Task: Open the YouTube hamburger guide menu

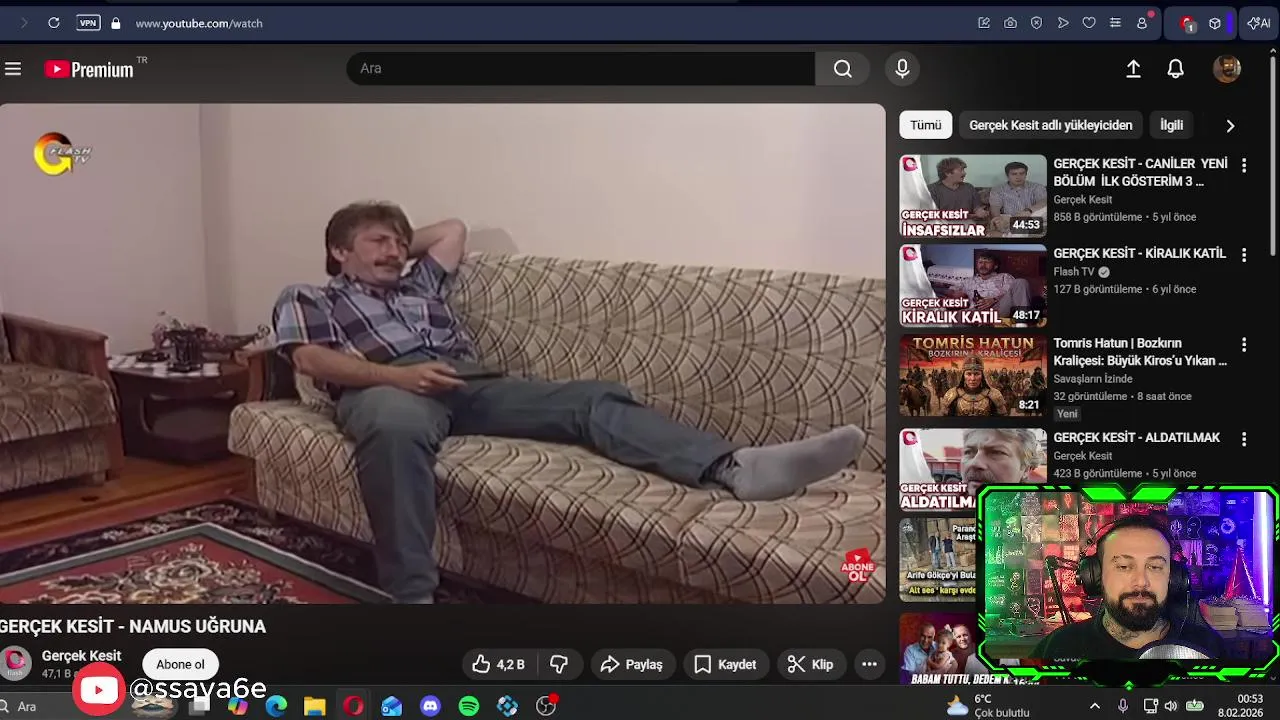Action: (13, 69)
